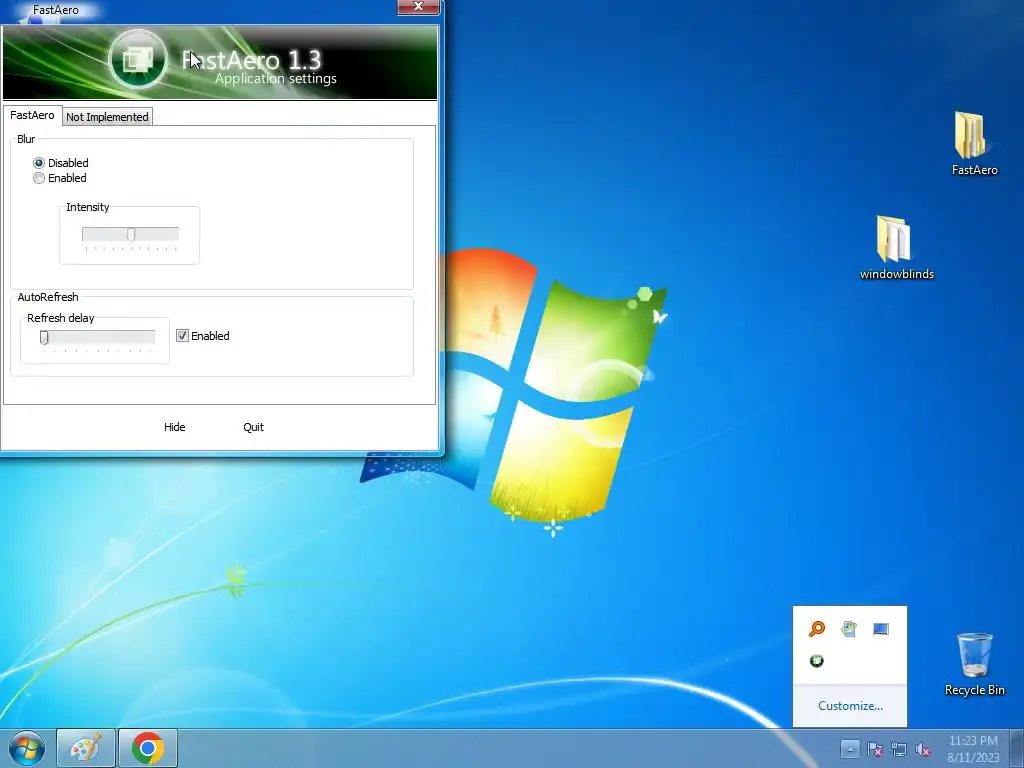Viewport: 1024px width, 768px height.
Task: Click the blur Intensity slider thumb
Action: pyautogui.click(x=131, y=234)
